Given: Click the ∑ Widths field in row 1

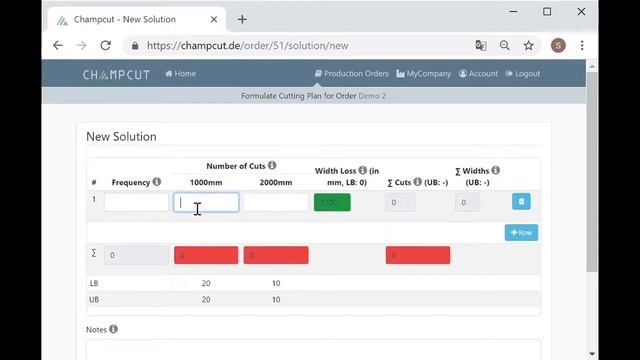Looking at the screenshot, I should [467, 202].
